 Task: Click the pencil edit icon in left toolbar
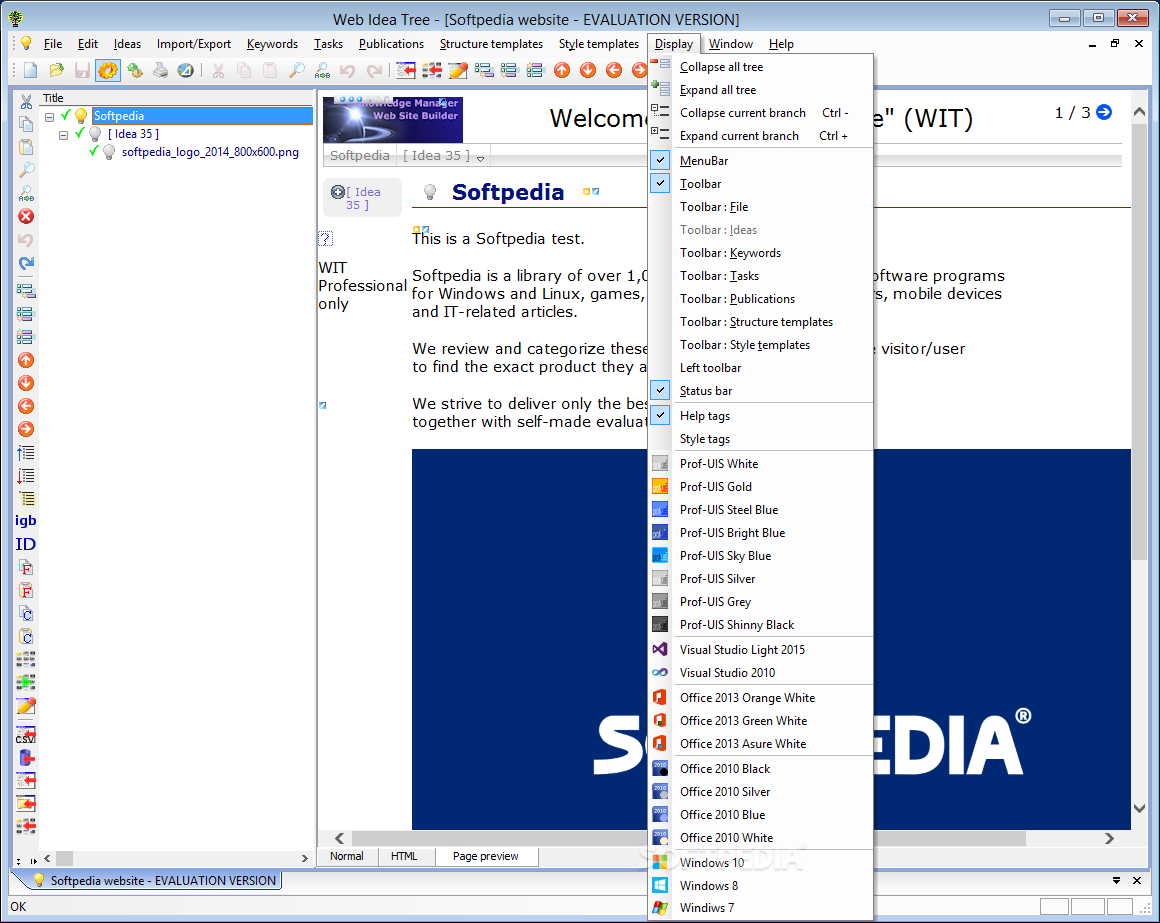point(26,706)
